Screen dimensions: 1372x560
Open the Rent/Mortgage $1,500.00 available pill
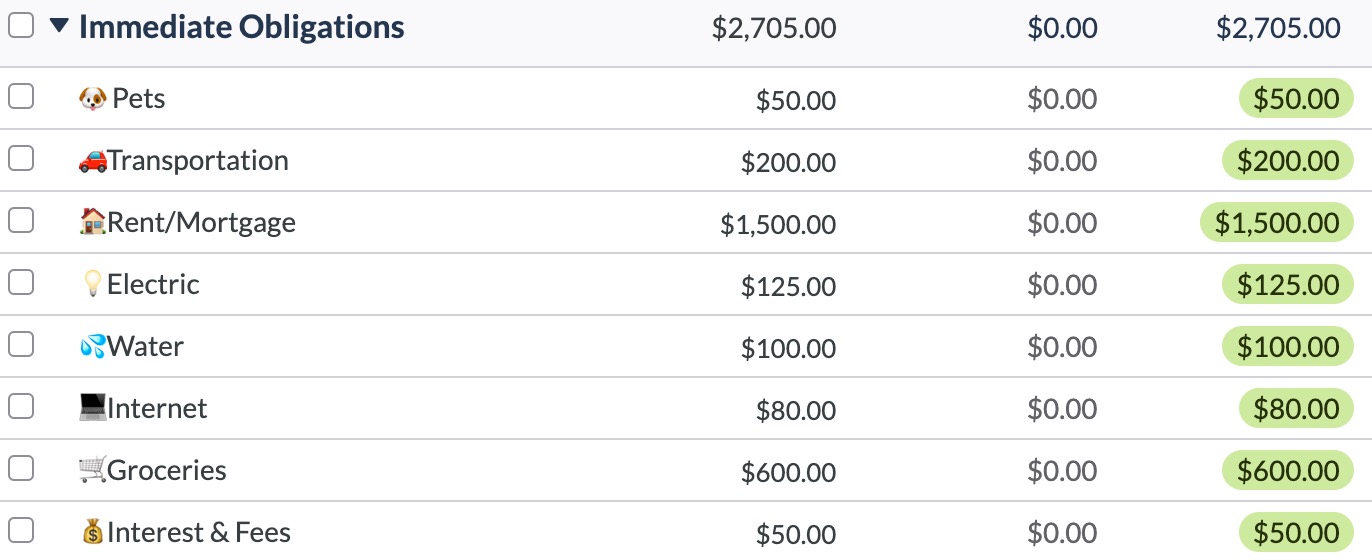click(1277, 223)
